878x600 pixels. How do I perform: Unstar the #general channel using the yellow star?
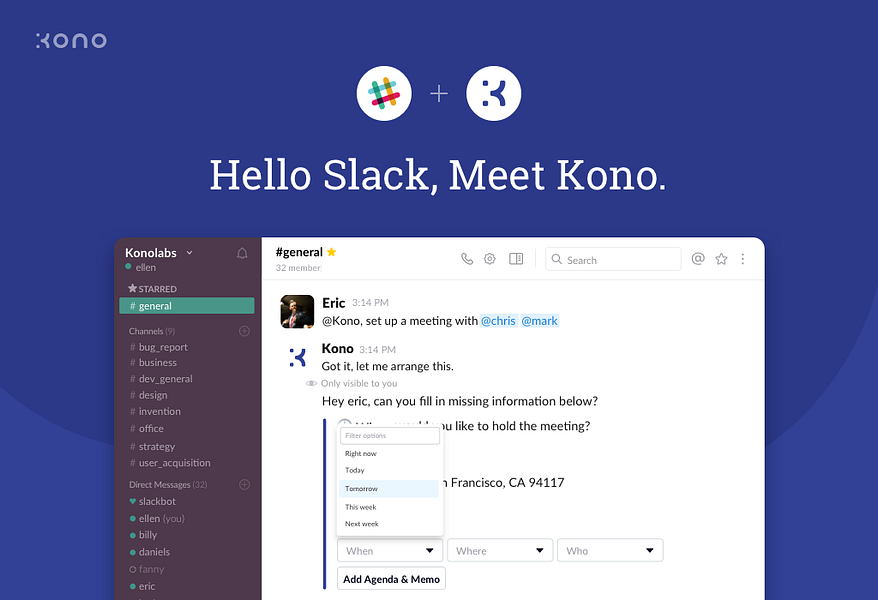(x=331, y=252)
